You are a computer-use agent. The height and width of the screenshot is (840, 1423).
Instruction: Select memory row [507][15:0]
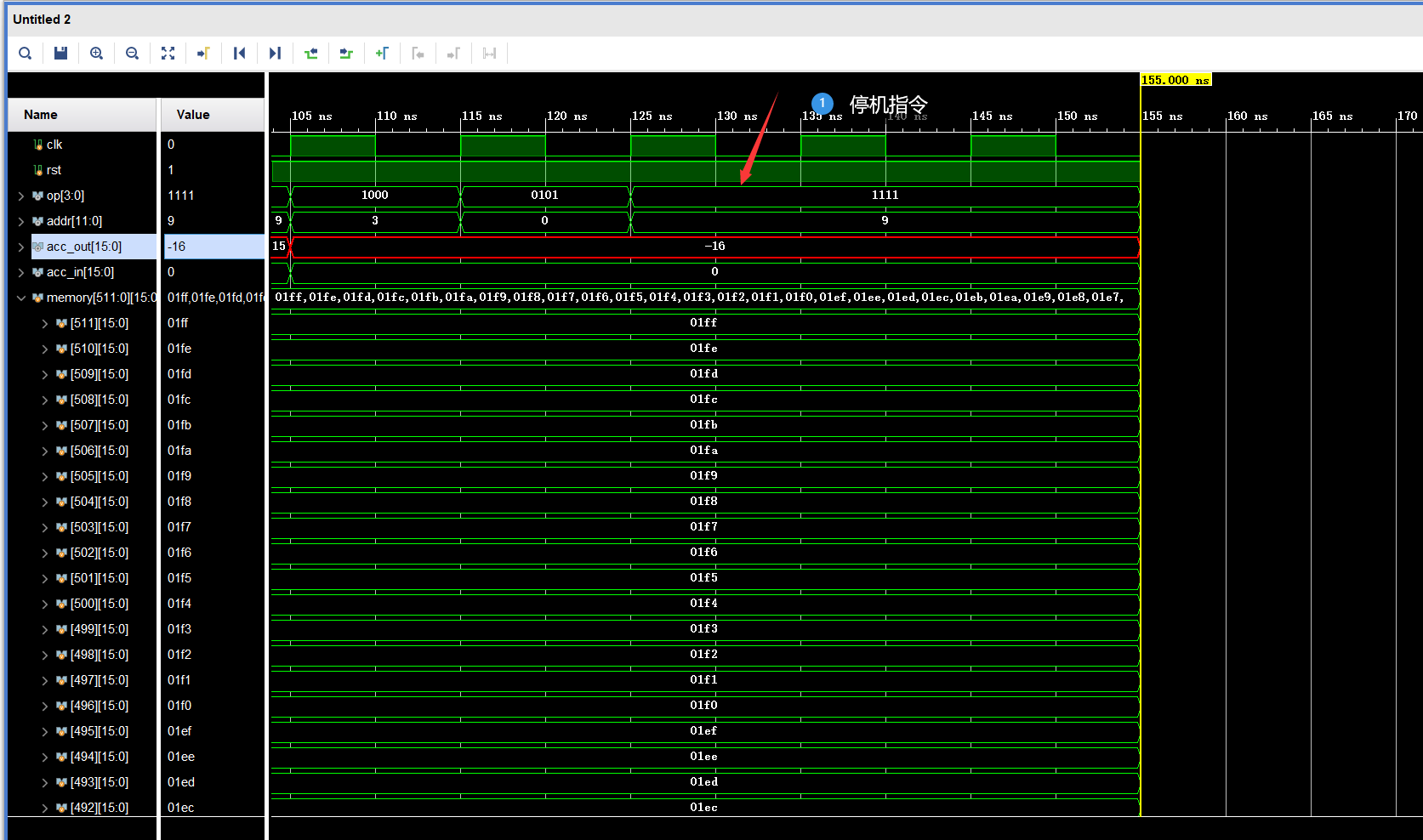(100, 425)
